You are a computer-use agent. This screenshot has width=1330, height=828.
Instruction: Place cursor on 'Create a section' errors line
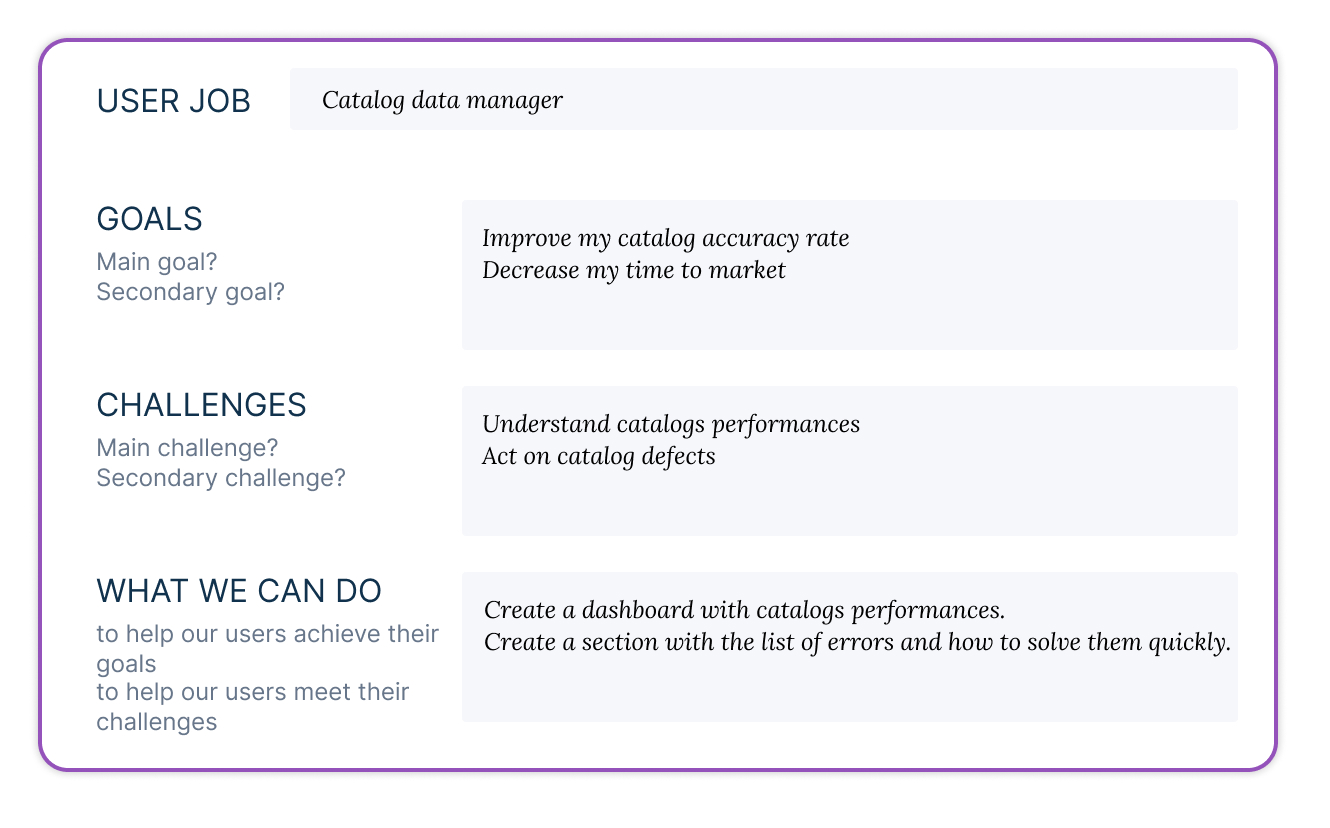coord(856,642)
